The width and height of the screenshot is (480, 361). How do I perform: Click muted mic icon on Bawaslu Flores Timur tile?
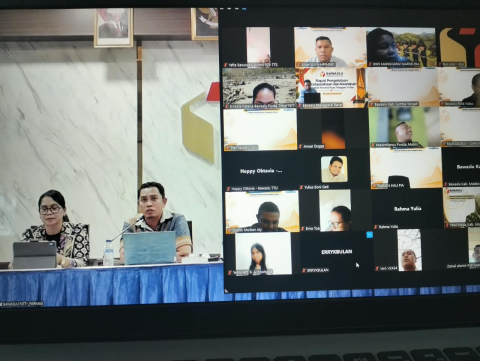tap(227, 106)
